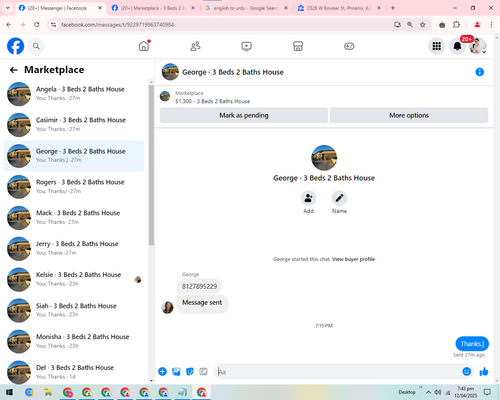The width and height of the screenshot is (500, 400).
Task: Choose a sticker icon in composer
Action: 190,371
